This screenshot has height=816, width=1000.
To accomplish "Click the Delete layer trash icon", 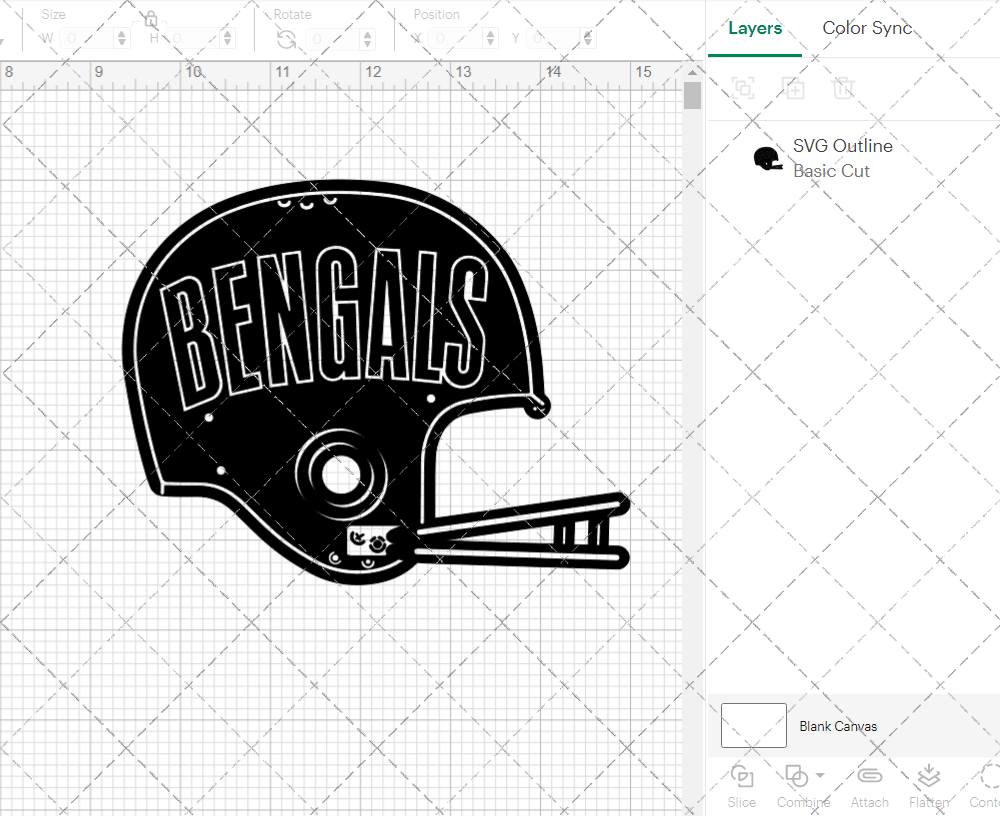I will [843, 87].
